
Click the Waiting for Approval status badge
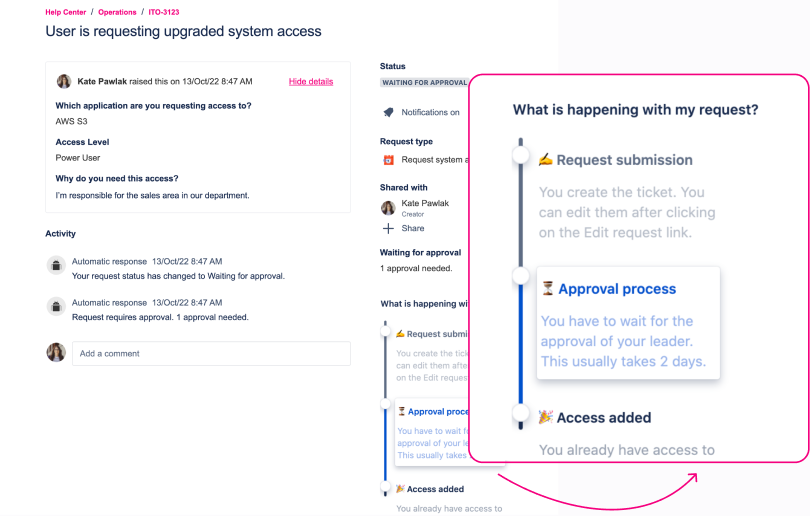424,82
